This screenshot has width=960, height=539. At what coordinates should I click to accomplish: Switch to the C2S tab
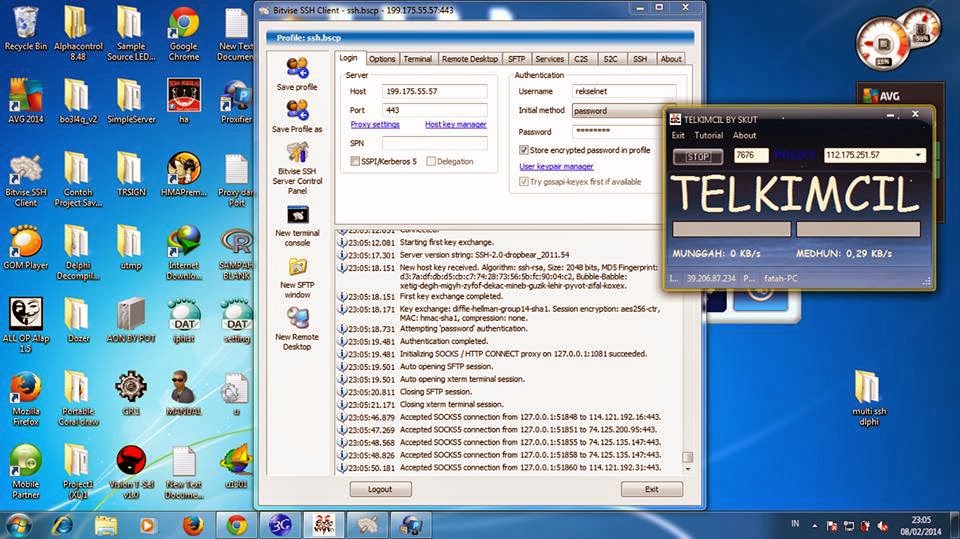pyautogui.click(x=581, y=59)
